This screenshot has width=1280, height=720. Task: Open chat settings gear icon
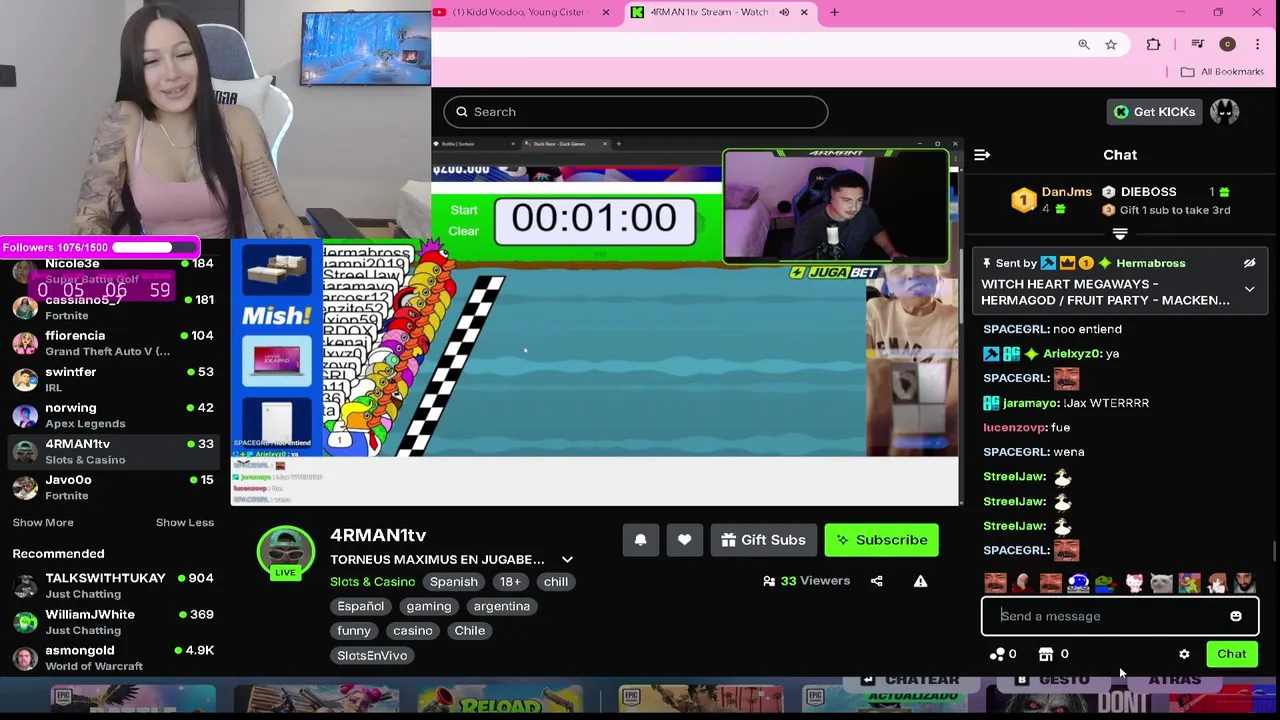(1184, 654)
